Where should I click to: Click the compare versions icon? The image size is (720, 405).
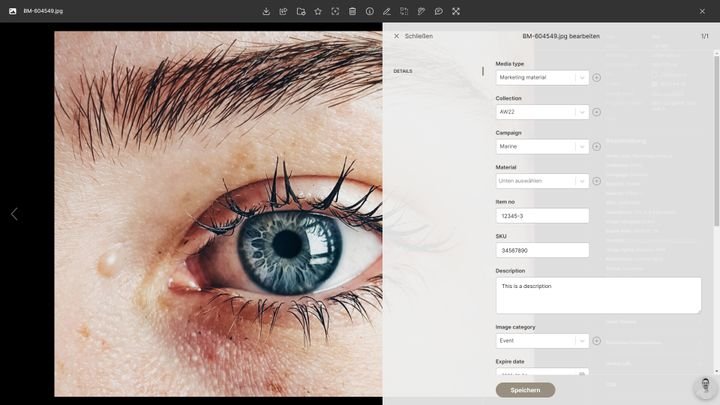(x=404, y=11)
